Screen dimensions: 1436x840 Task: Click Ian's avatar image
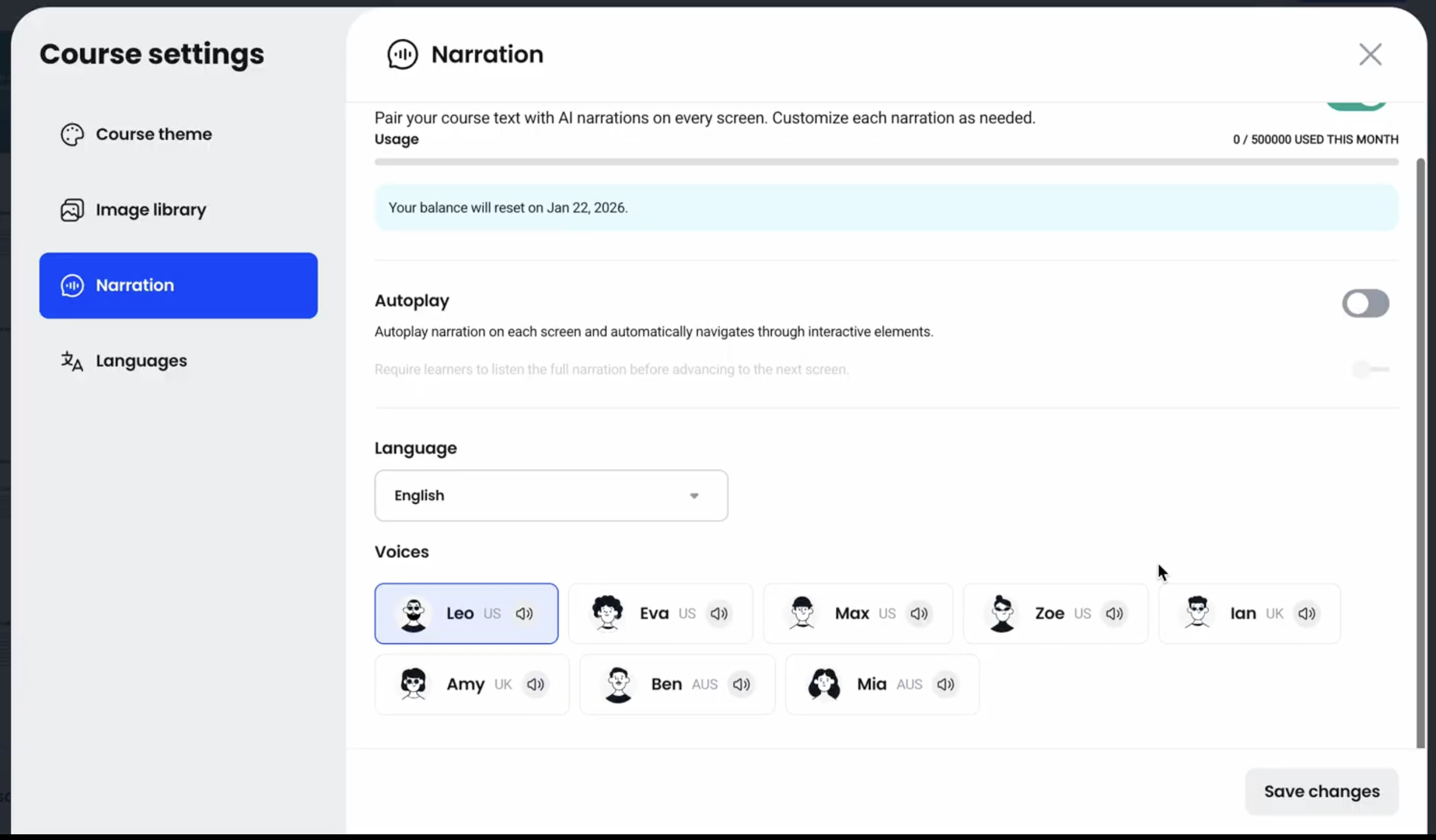[x=1197, y=612]
